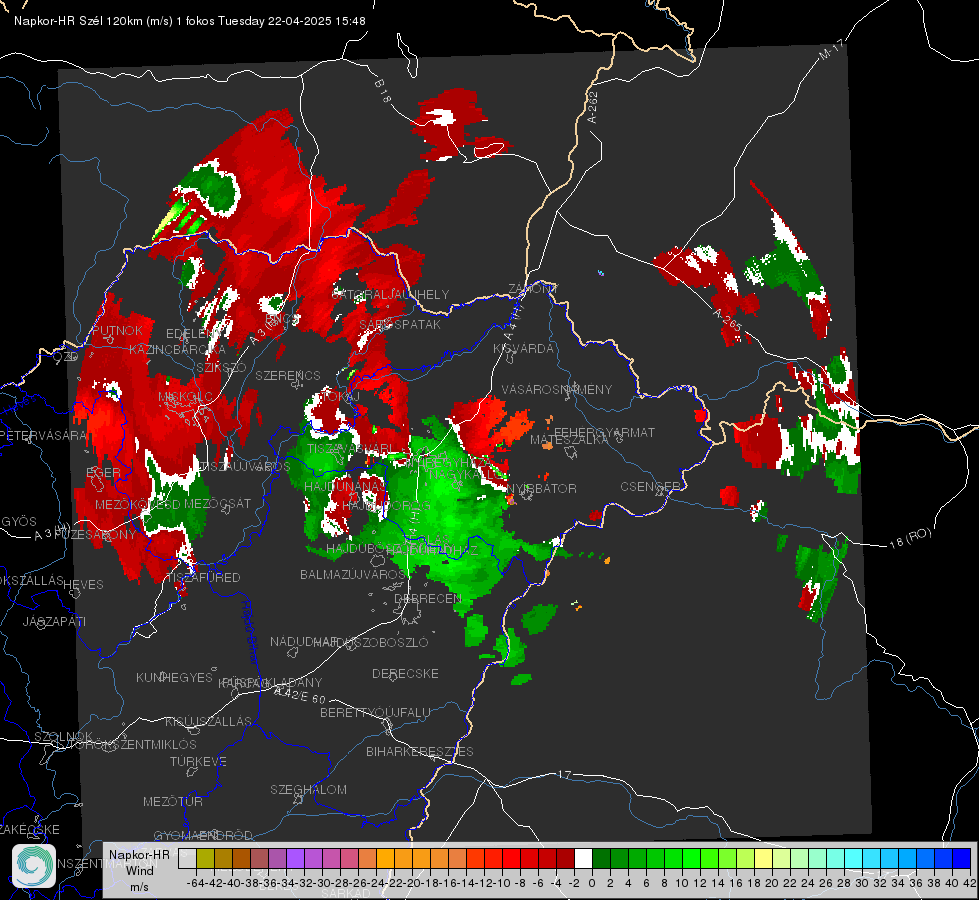Click the white swatch between -2 and 0
979x900 pixels.
point(583,859)
